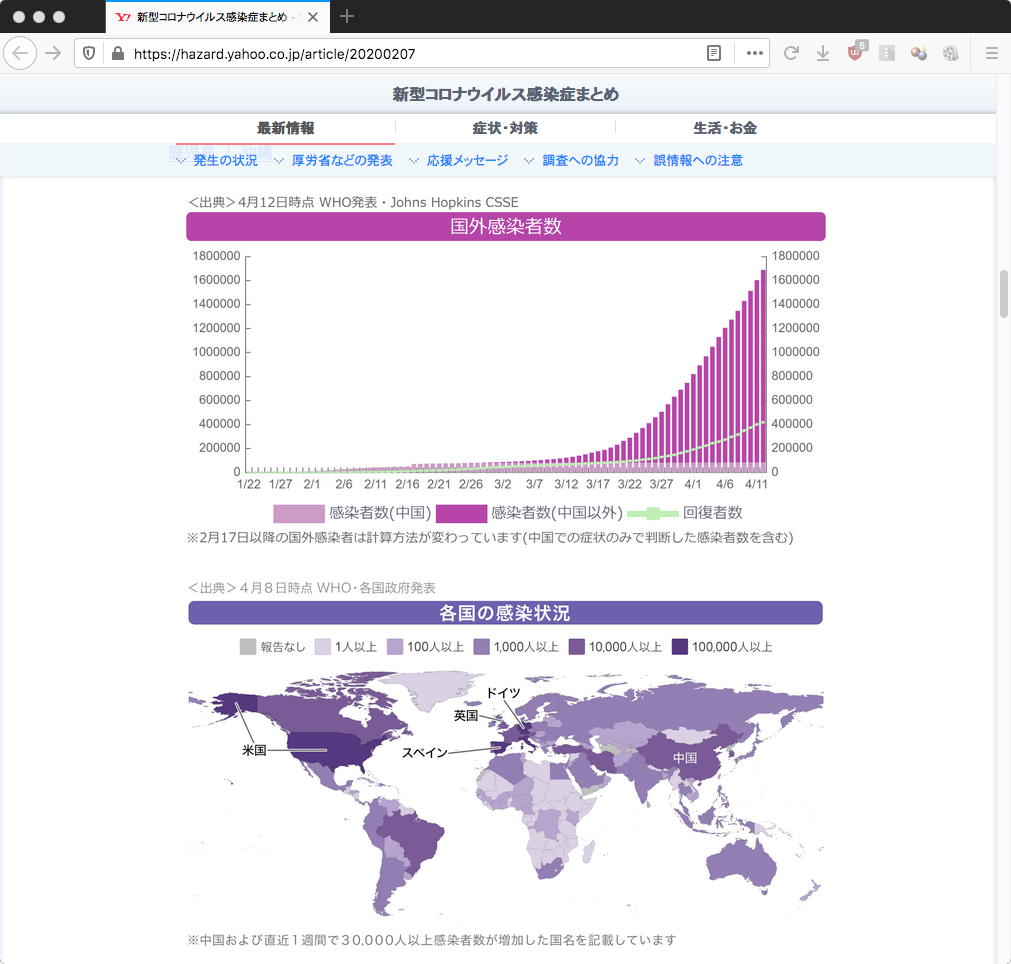
Task: Toggle reader view icon
Action: click(714, 53)
